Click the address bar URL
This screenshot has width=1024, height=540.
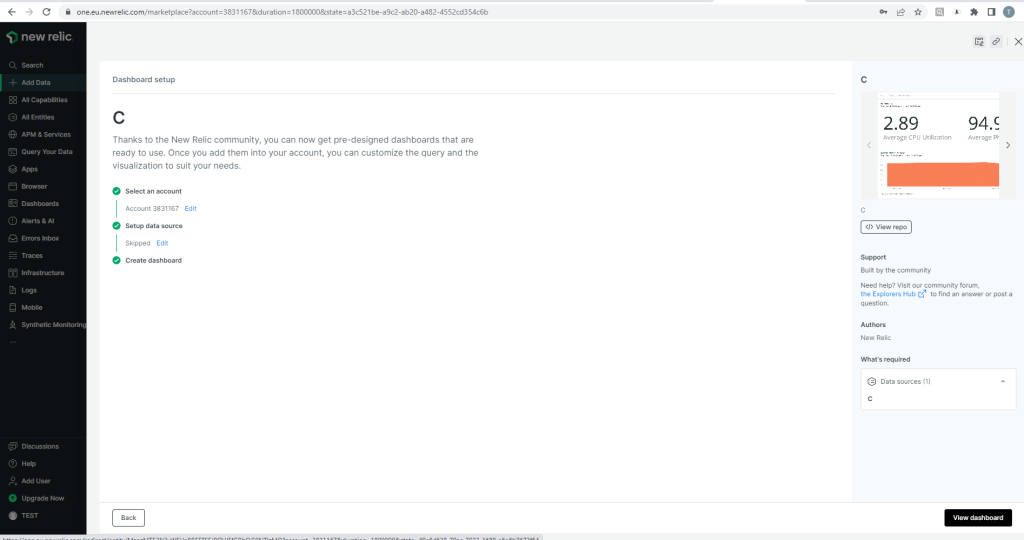(x=282, y=12)
